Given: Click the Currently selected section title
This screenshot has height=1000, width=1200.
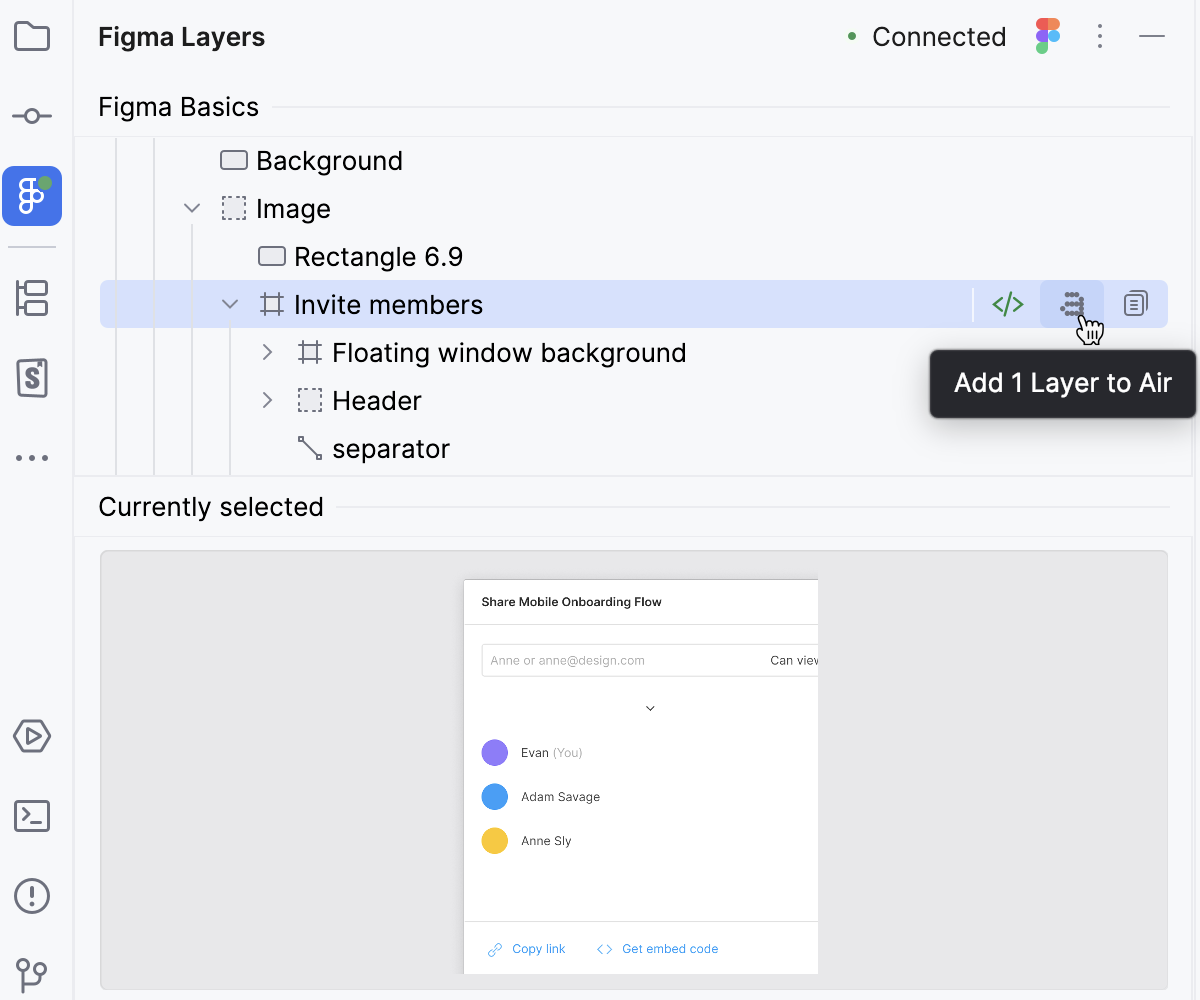Looking at the screenshot, I should (211, 507).
